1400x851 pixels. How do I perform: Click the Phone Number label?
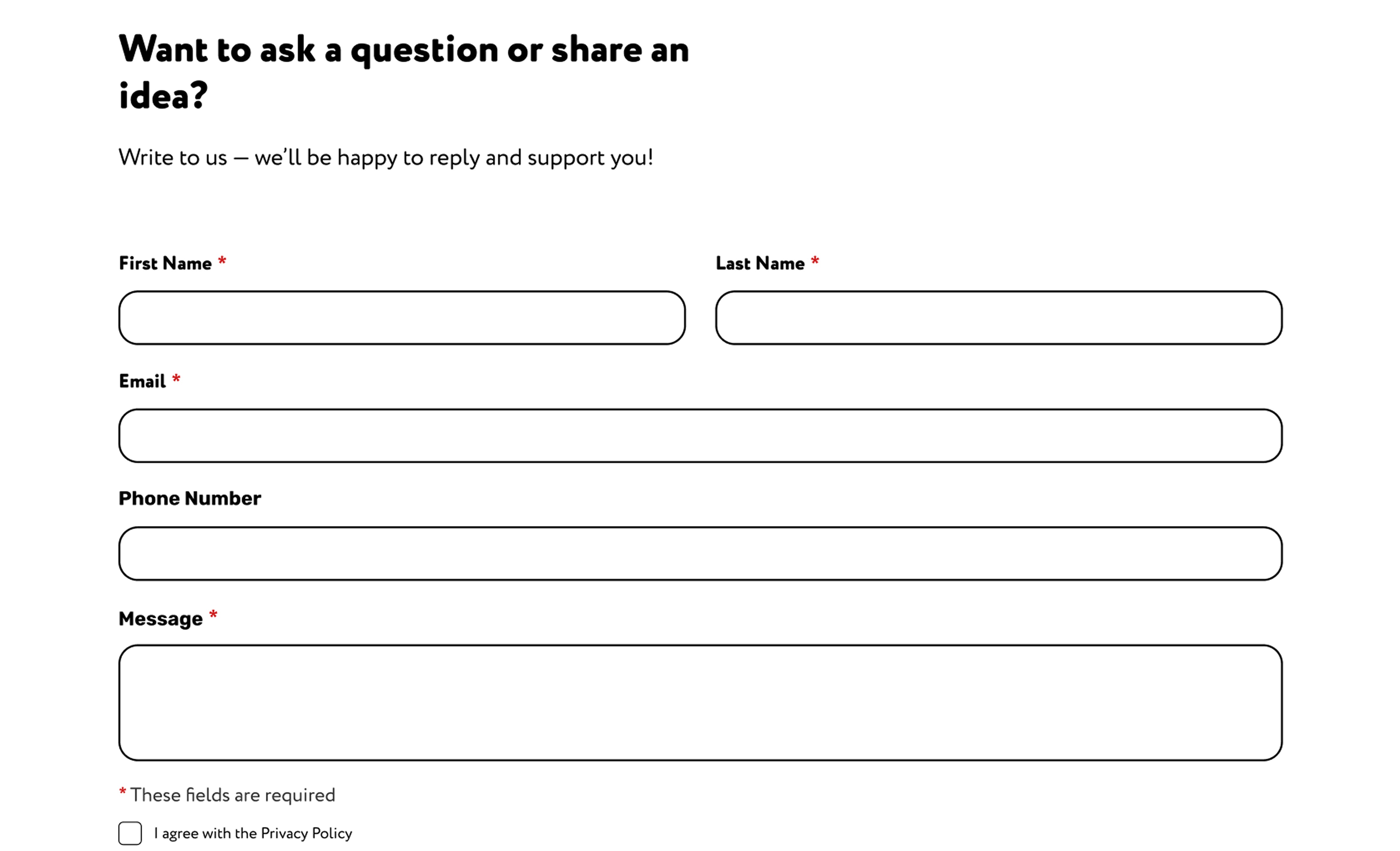(190, 498)
